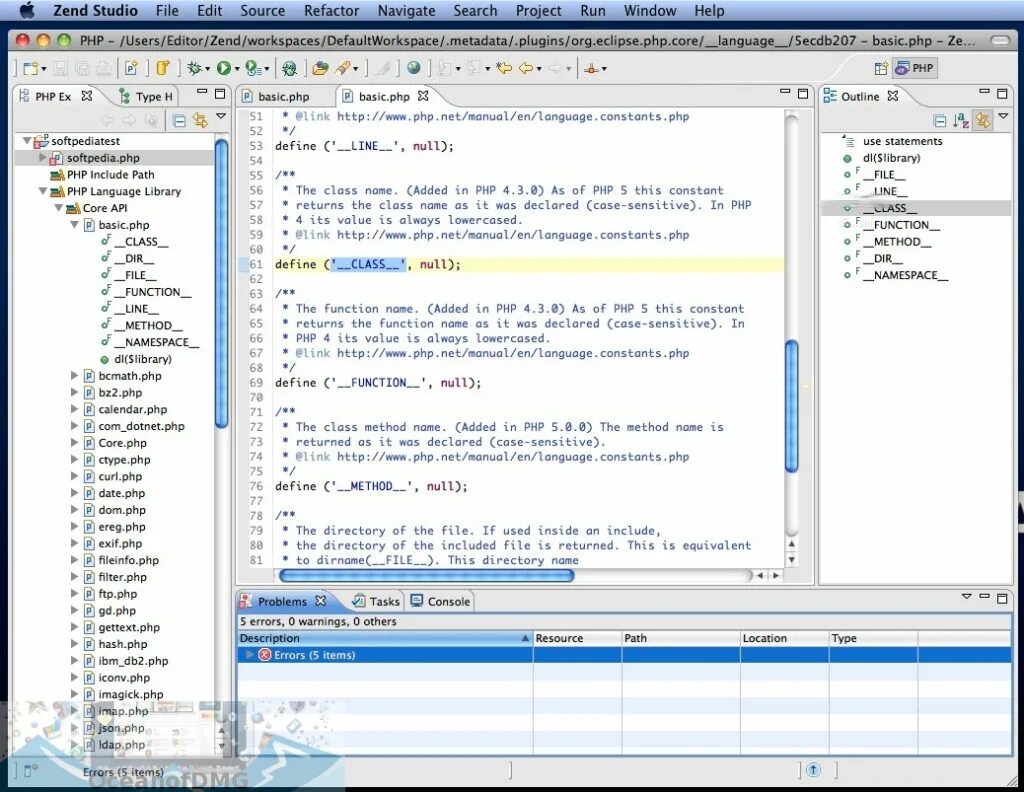
Task: Select curl.php in PHP Explorer
Action: tap(120, 476)
